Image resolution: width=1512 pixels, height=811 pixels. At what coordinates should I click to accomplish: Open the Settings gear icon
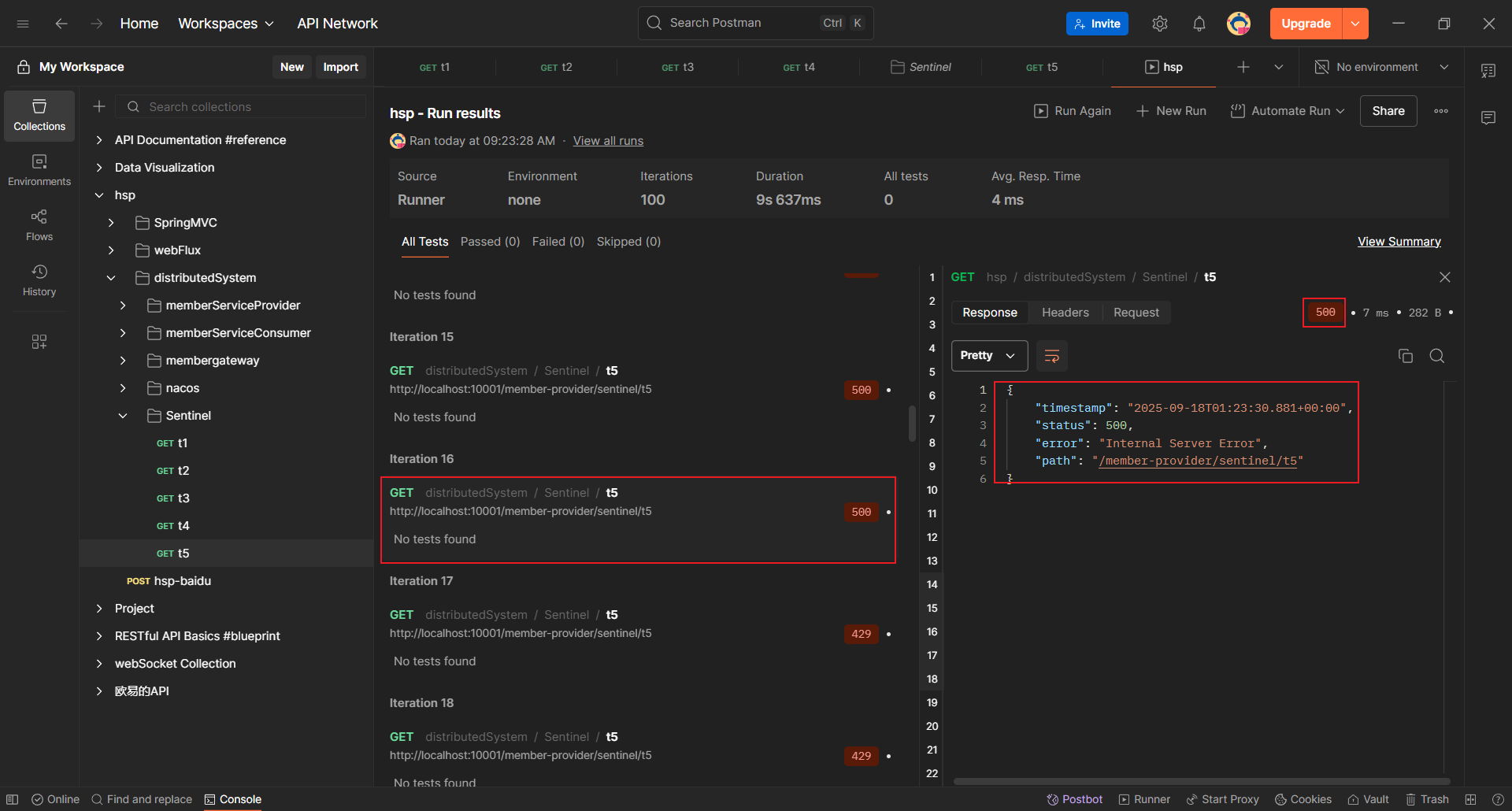click(1159, 24)
